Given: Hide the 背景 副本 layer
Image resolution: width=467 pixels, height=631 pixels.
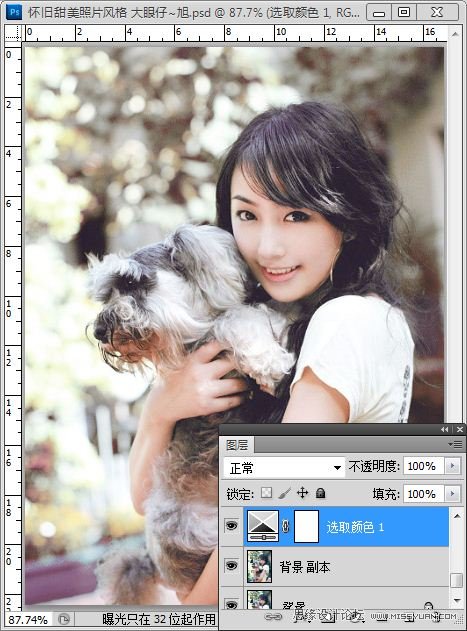Looking at the screenshot, I should 231,566.
